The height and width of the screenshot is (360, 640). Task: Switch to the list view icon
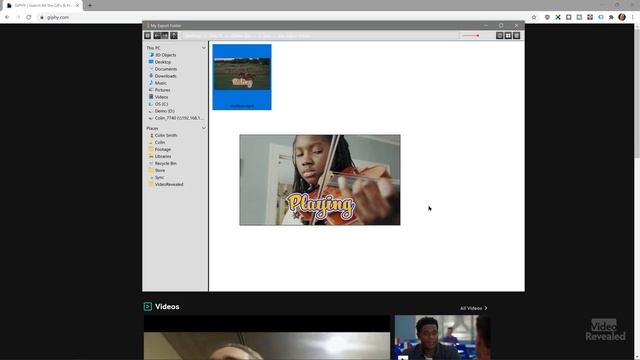click(517, 36)
